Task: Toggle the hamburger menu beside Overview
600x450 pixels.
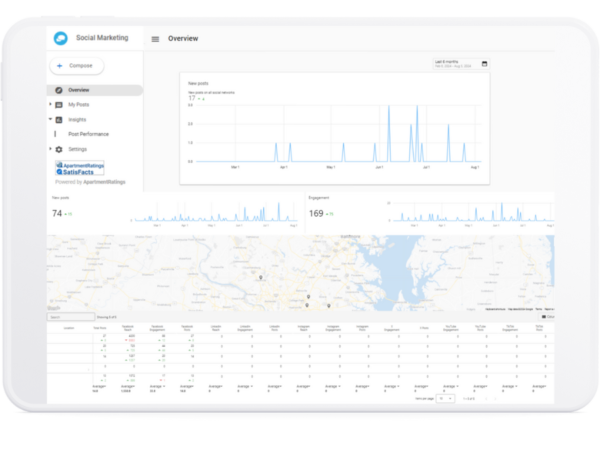Action: pyautogui.click(x=155, y=39)
